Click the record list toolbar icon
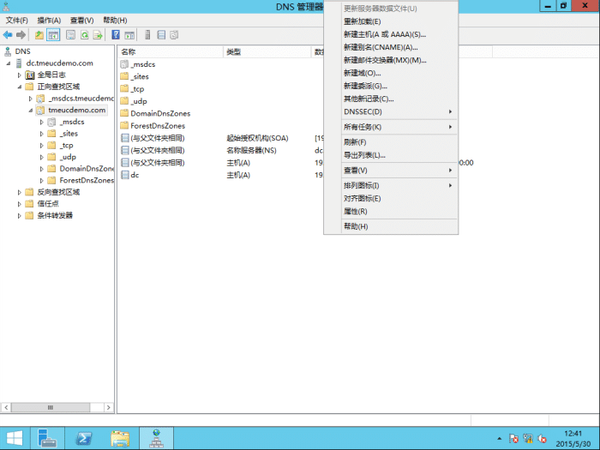600x450 pixels. point(161,35)
